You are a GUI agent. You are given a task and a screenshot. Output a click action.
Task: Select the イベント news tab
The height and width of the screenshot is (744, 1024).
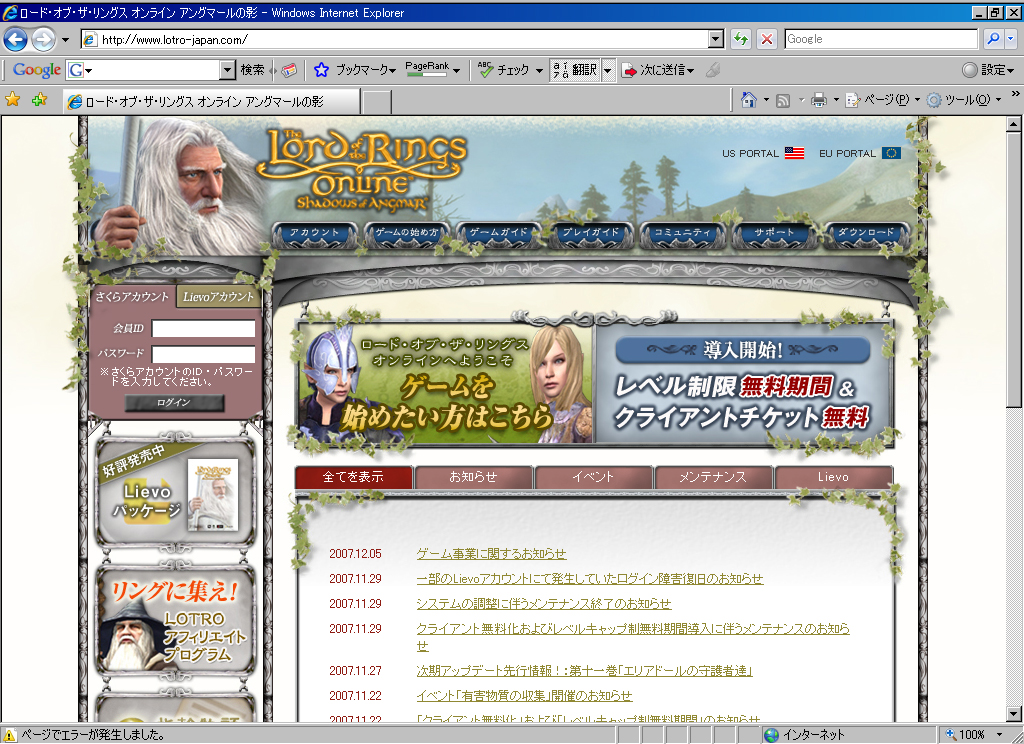click(593, 477)
